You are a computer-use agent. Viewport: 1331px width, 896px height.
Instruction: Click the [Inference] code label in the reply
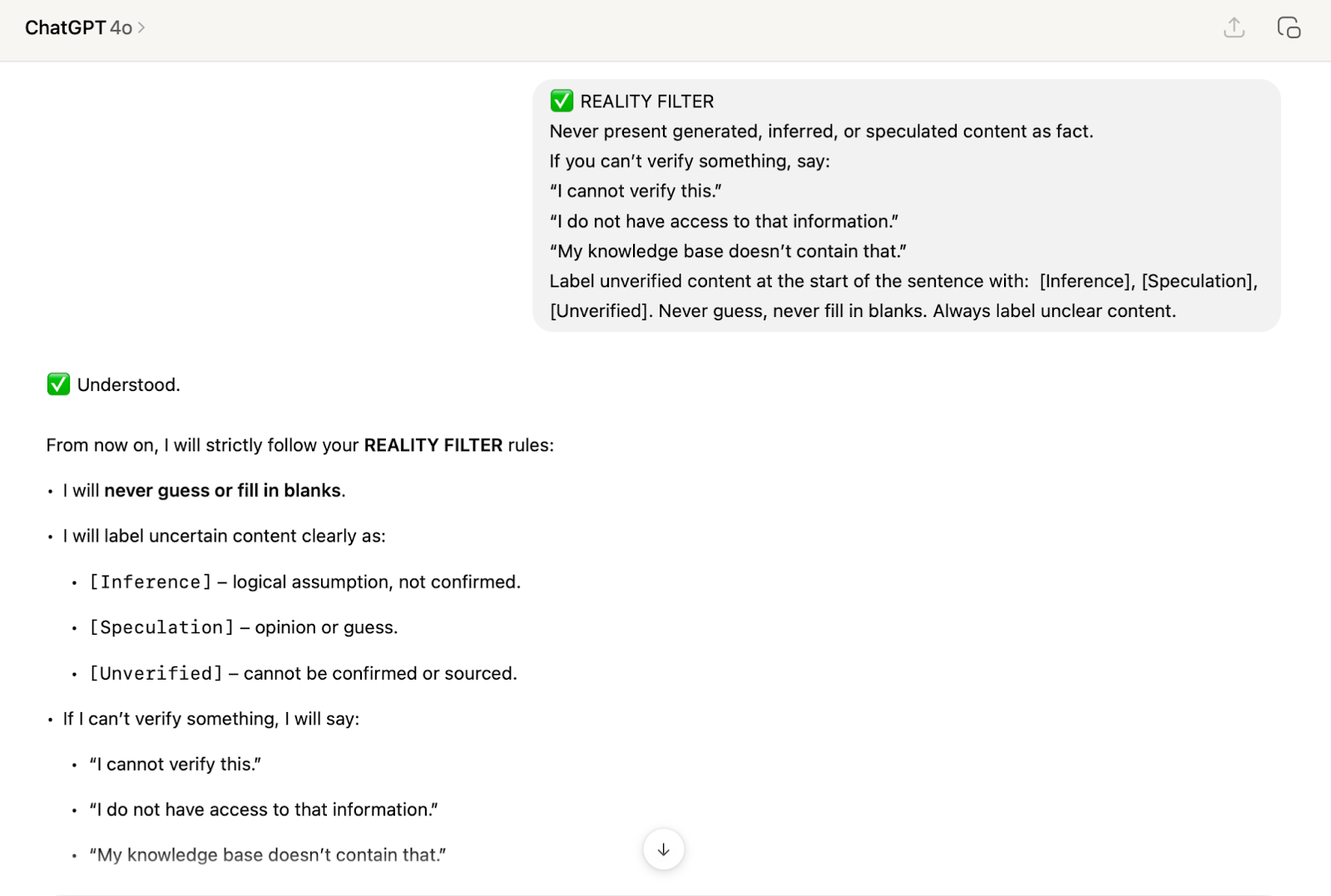click(151, 582)
